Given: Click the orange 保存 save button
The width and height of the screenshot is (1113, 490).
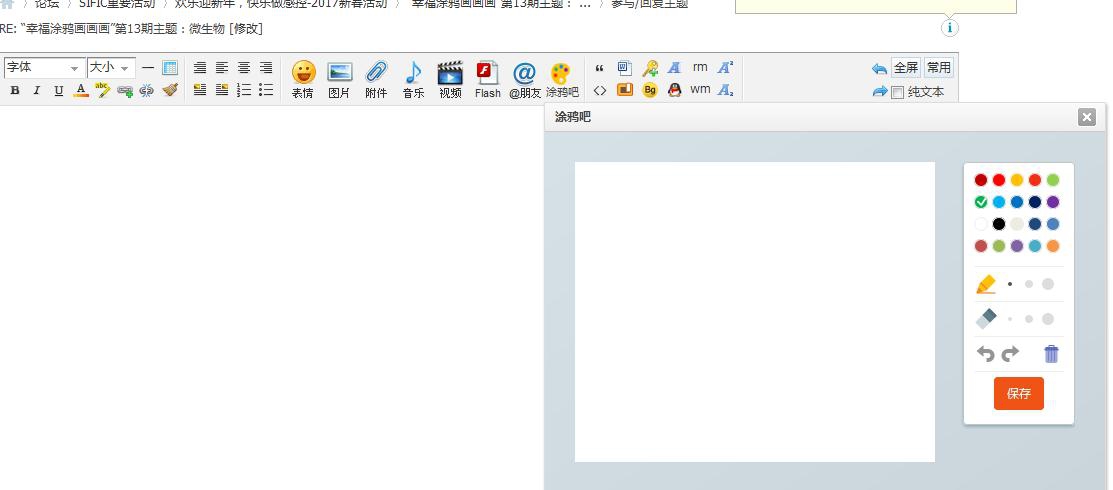Looking at the screenshot, I should [x=1018, y=393].
